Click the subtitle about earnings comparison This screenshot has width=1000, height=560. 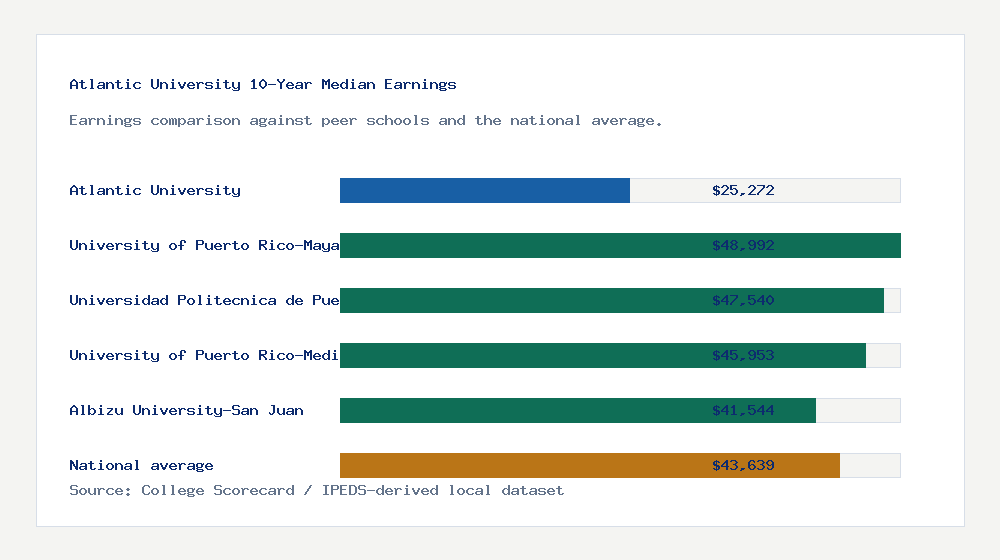click(x=365, y=121)
